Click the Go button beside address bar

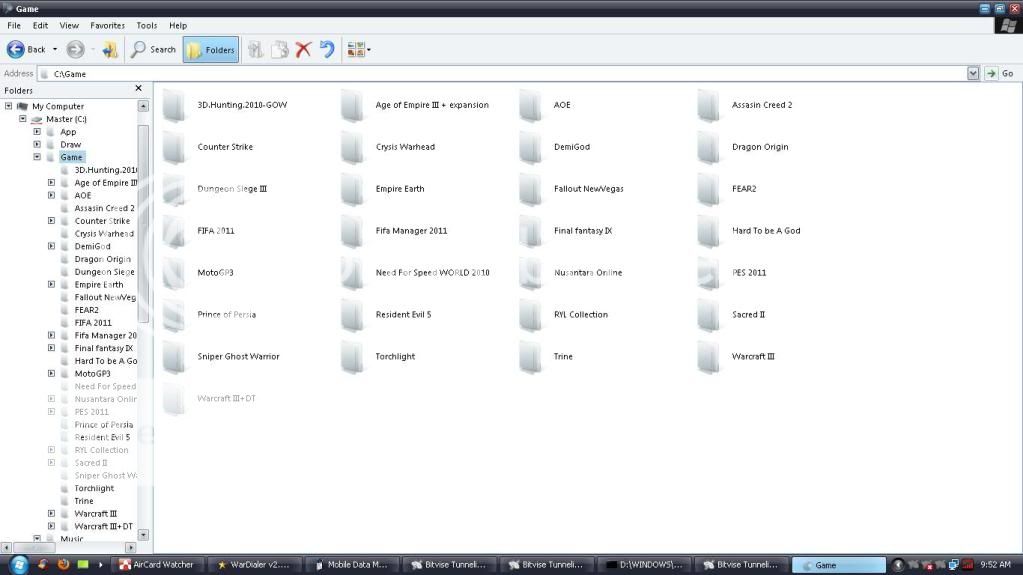[x=1000, y=74]
